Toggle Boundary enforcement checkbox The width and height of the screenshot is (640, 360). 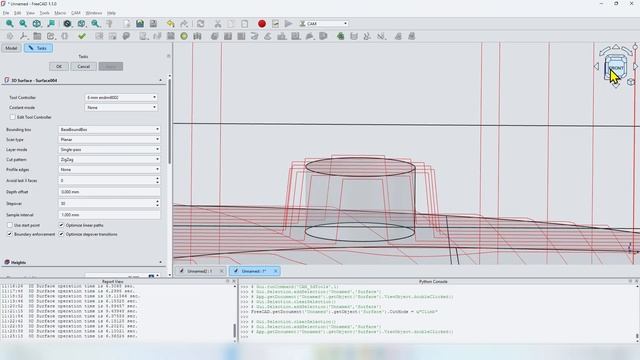pyautogui.click(x=10, y=234)
